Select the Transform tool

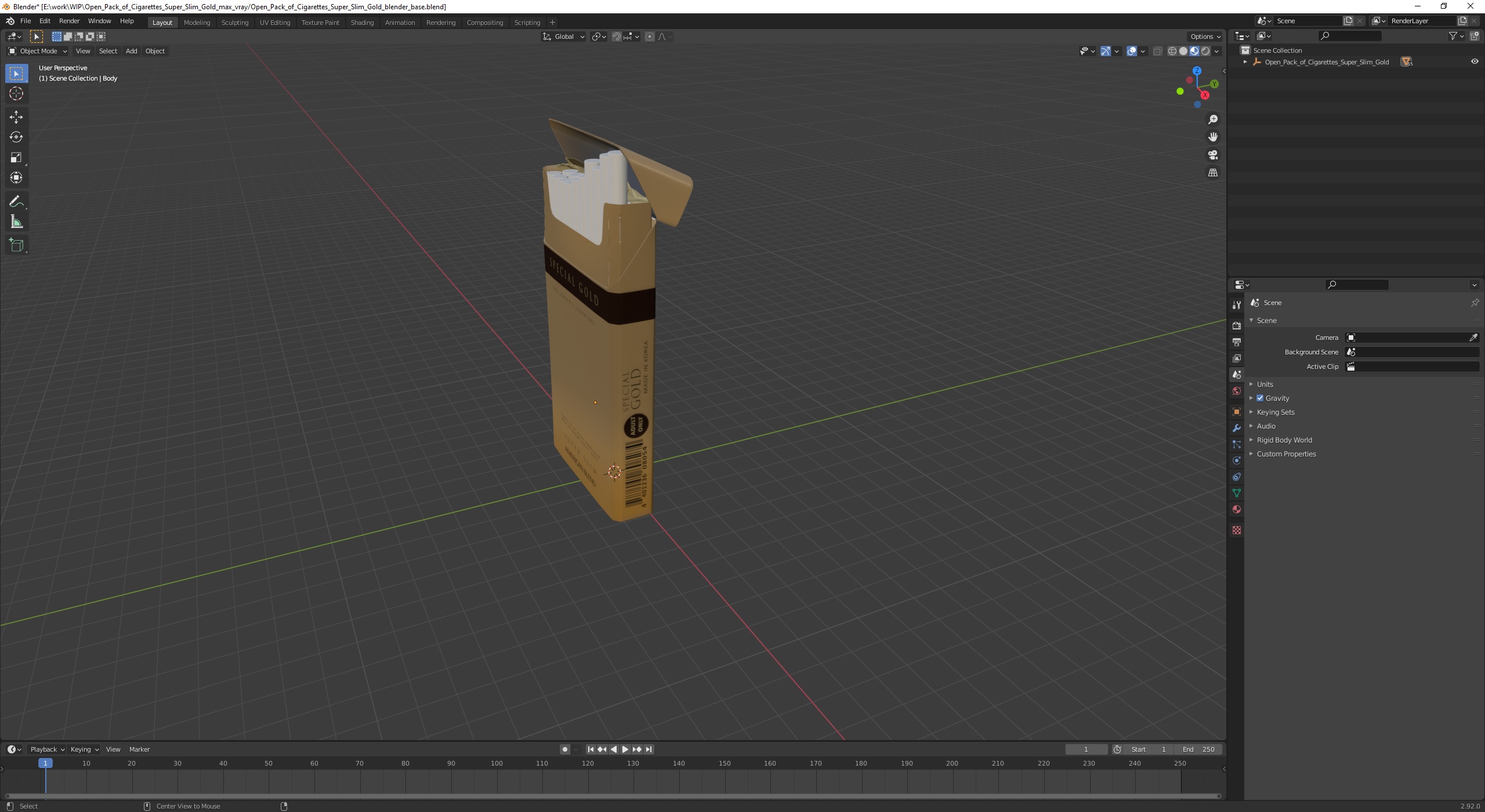click(x=16, y=177)
